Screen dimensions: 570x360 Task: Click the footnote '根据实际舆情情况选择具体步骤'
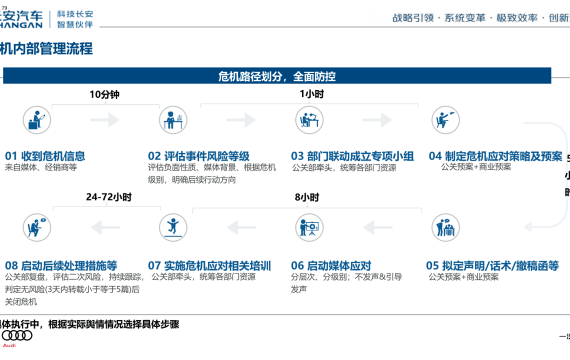pos(114,324)
